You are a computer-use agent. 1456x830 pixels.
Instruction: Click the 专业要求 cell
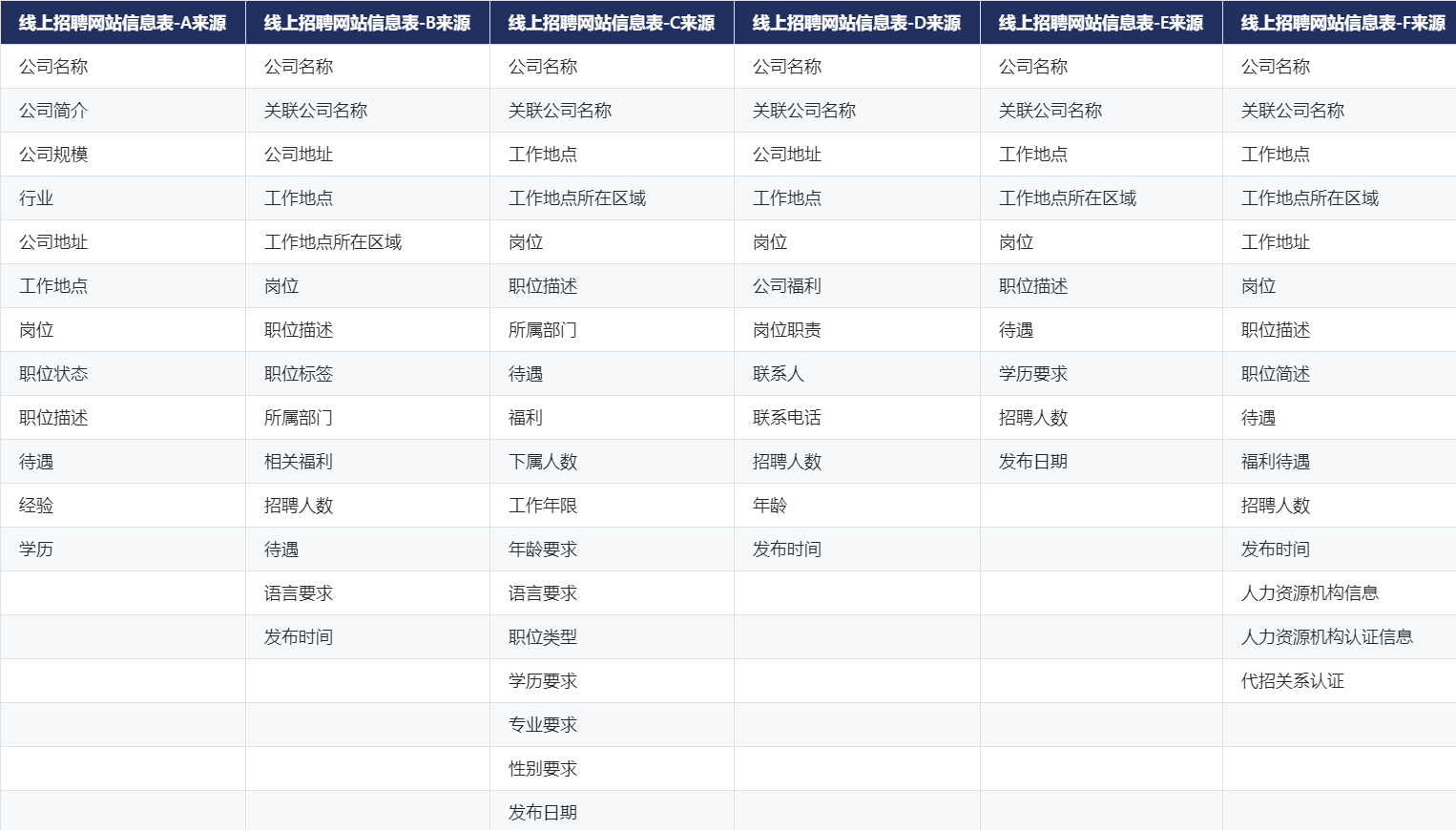click(x=612, y=725)
